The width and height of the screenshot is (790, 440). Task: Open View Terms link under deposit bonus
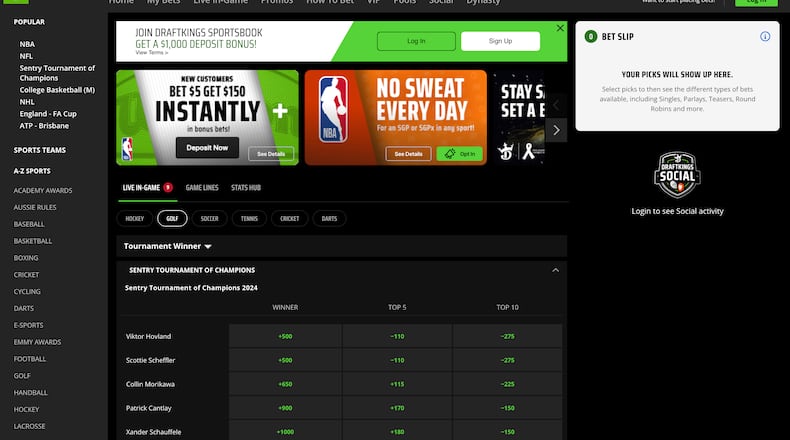point(152,52)
